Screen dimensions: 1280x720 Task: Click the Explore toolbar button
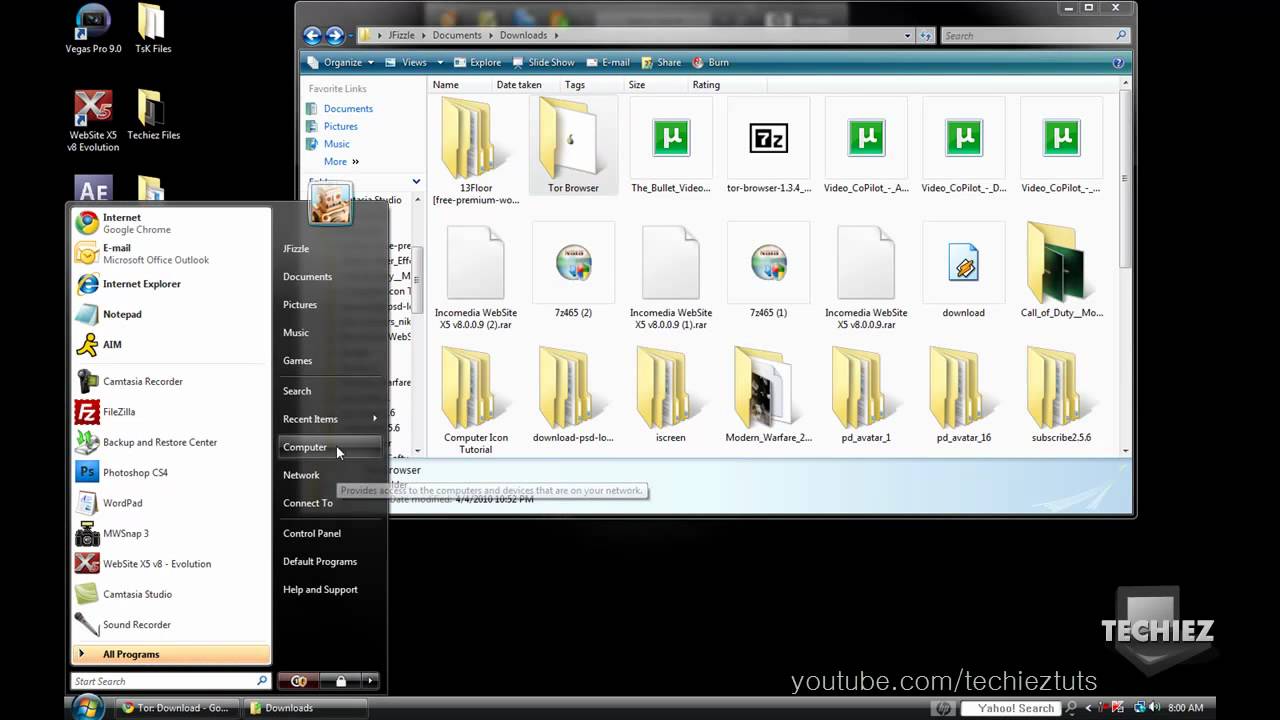click(477, 62)
